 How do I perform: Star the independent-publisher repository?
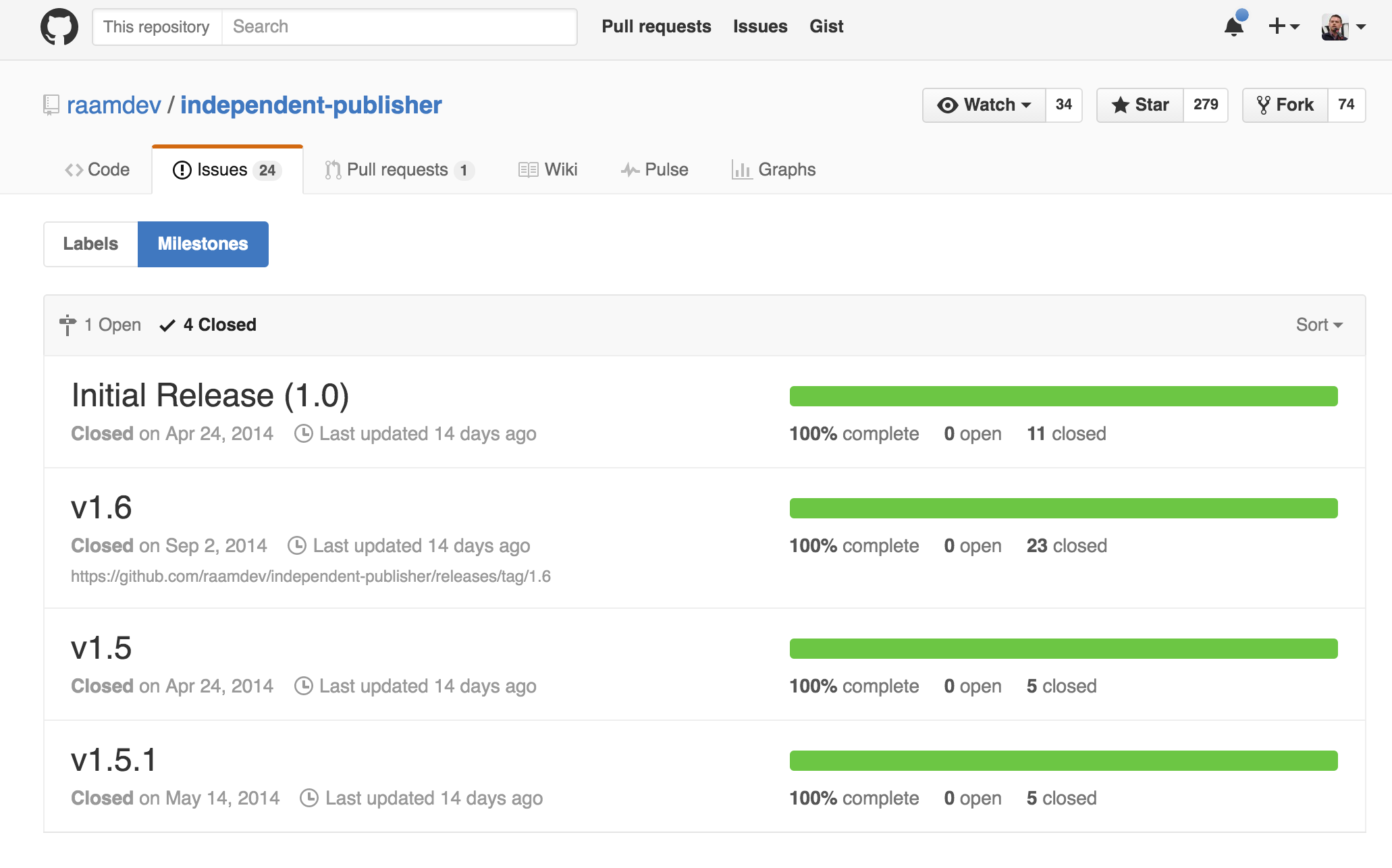point(1140,105)
